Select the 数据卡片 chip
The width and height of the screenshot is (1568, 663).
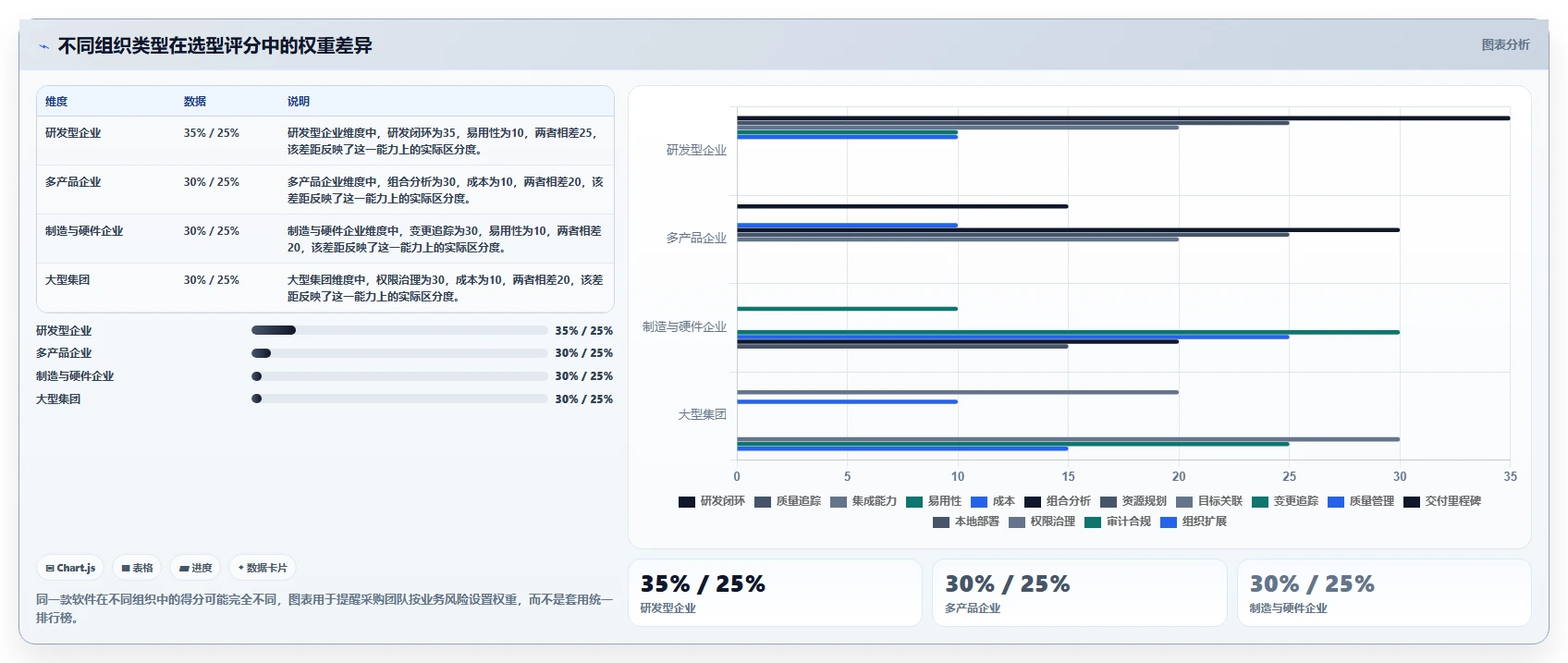click(263, 568)
